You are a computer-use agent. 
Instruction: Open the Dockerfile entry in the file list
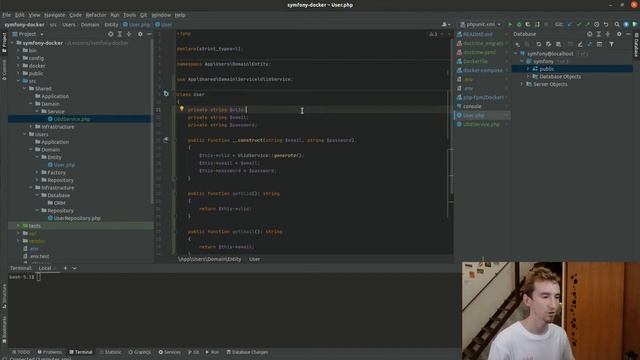tap(475, 61)
